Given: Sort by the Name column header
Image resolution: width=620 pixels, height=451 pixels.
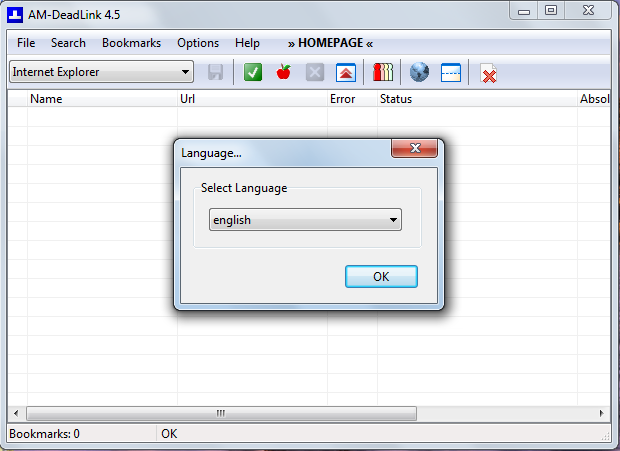Looking at the screenshot, I should point(102,99).
